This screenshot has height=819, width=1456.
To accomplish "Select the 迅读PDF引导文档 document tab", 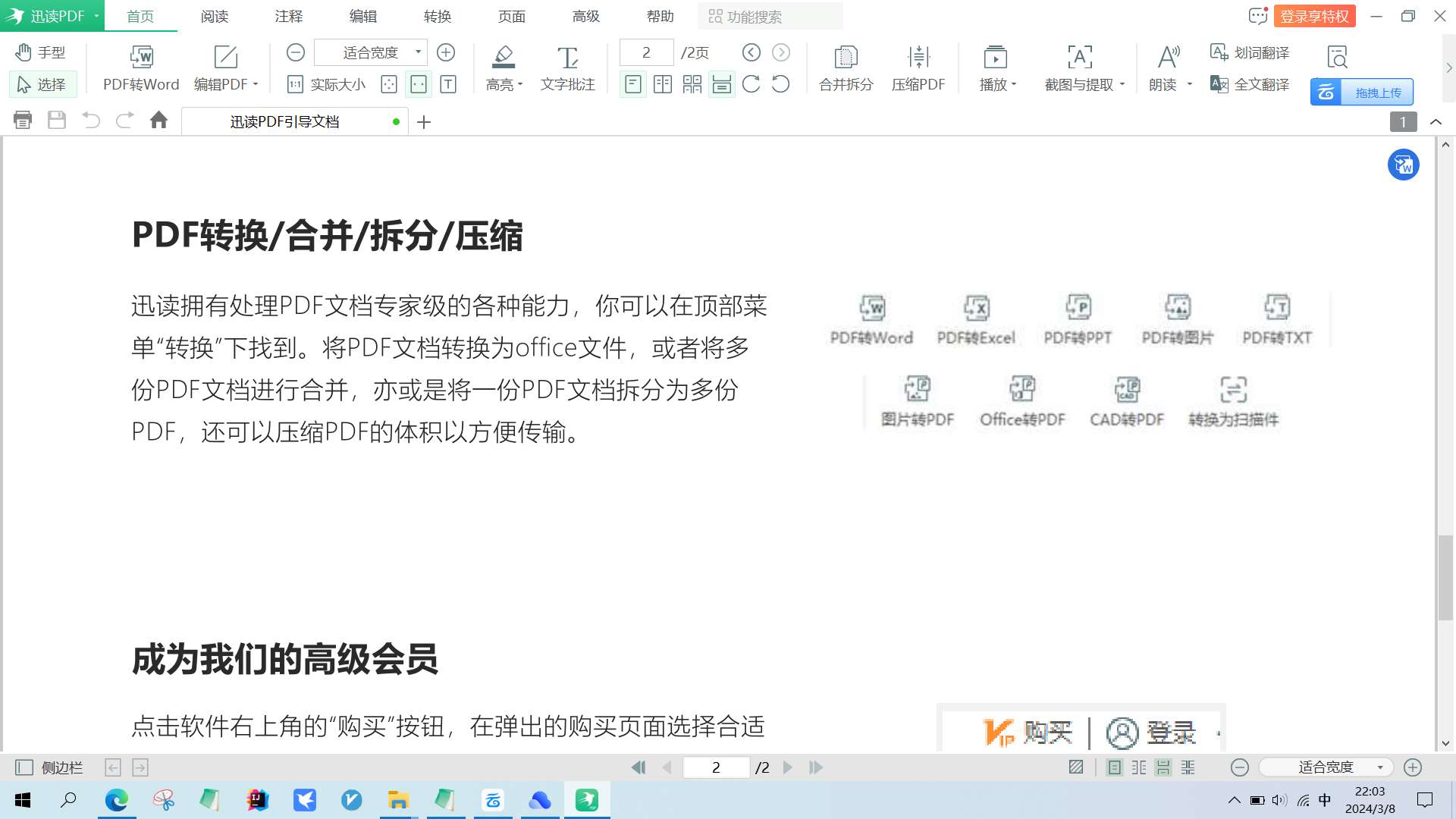I will [x=294, y=121].
